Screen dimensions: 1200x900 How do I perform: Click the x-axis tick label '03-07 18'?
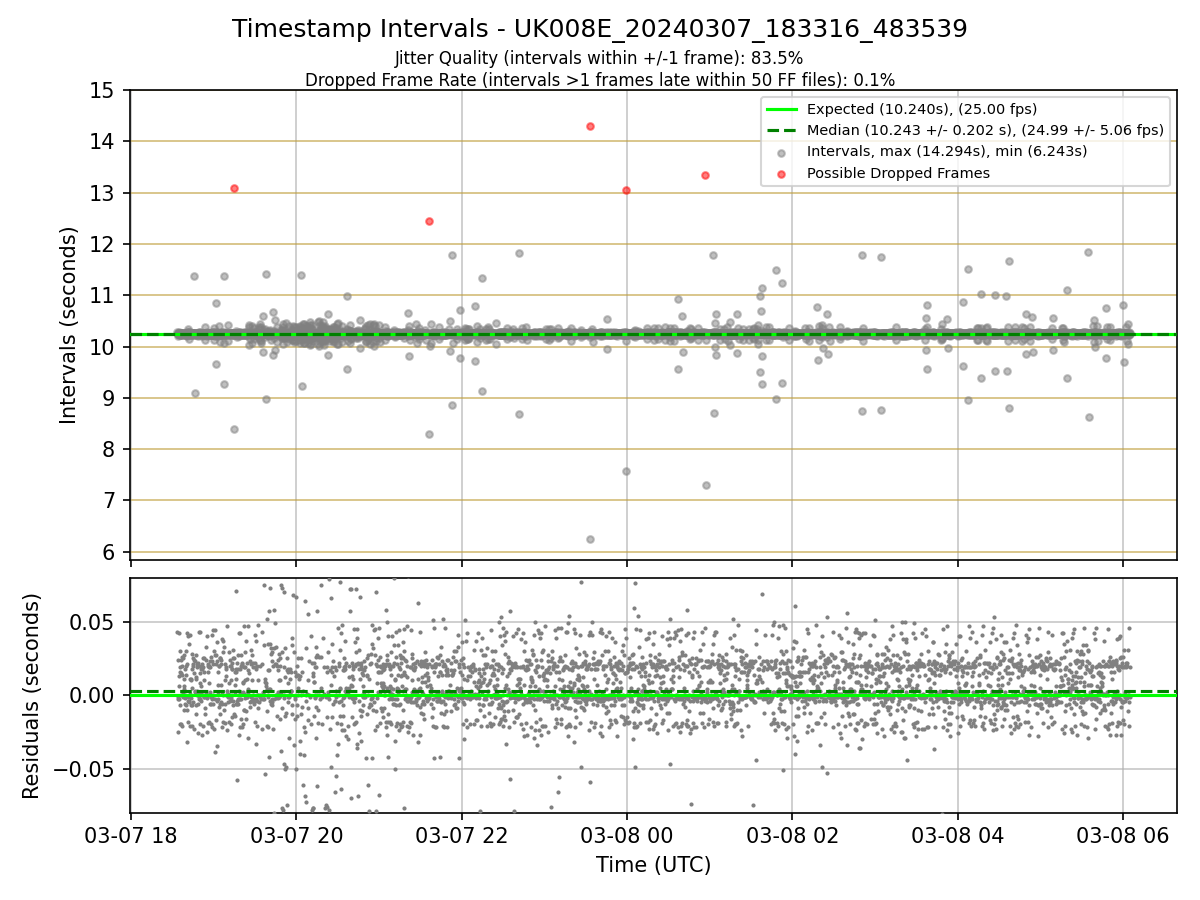pyautogui.click(x=130, y=834)
